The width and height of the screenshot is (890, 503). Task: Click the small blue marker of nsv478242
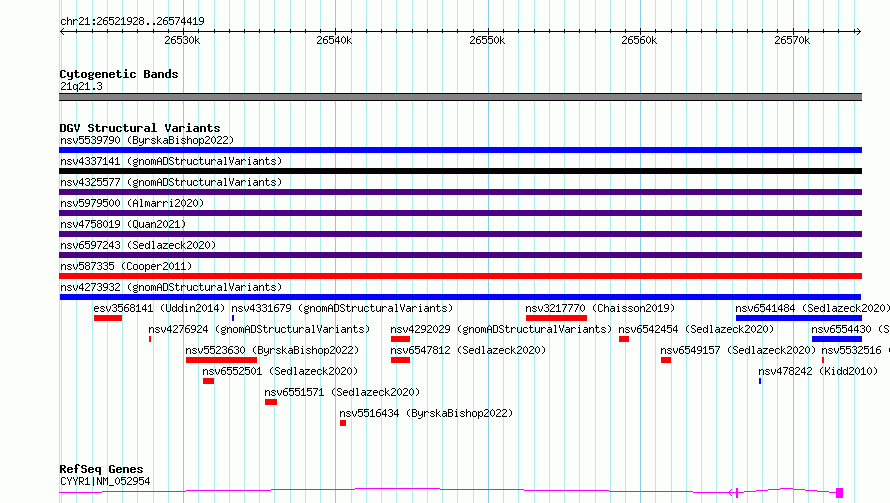pyautogui.click(x=760, y=381)
